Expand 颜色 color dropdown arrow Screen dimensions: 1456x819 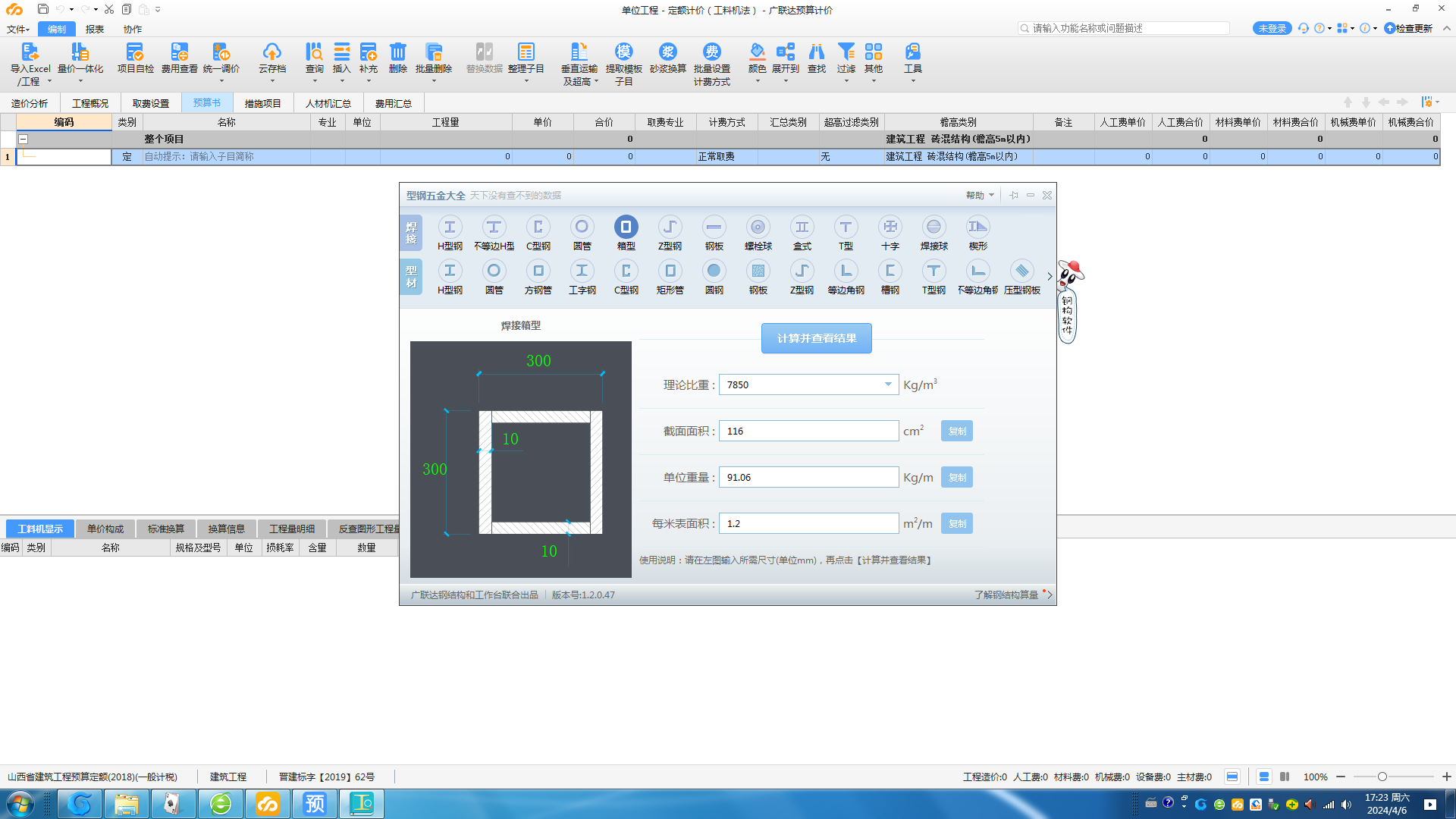click(x=757, y=80)
